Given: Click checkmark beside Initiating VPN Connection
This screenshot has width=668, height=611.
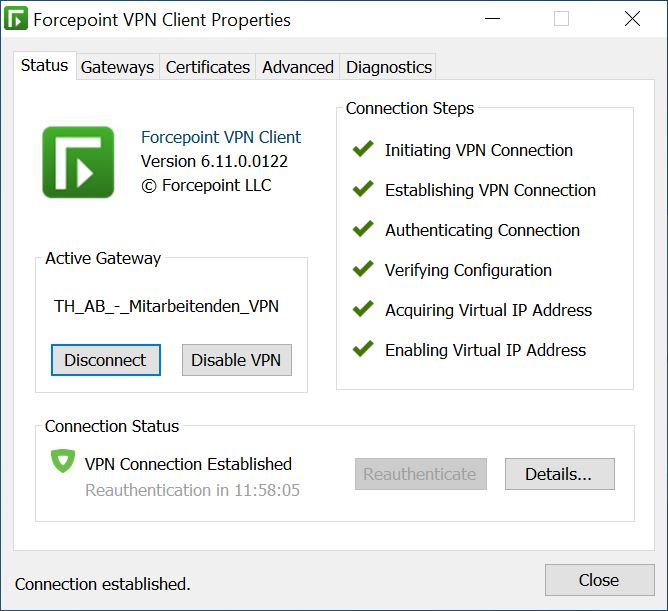Looking at the screenshot, I should (363, 149).
